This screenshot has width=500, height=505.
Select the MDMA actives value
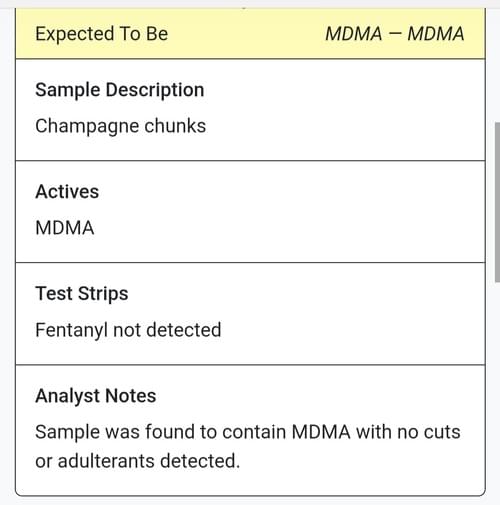[x=65, y=228]
